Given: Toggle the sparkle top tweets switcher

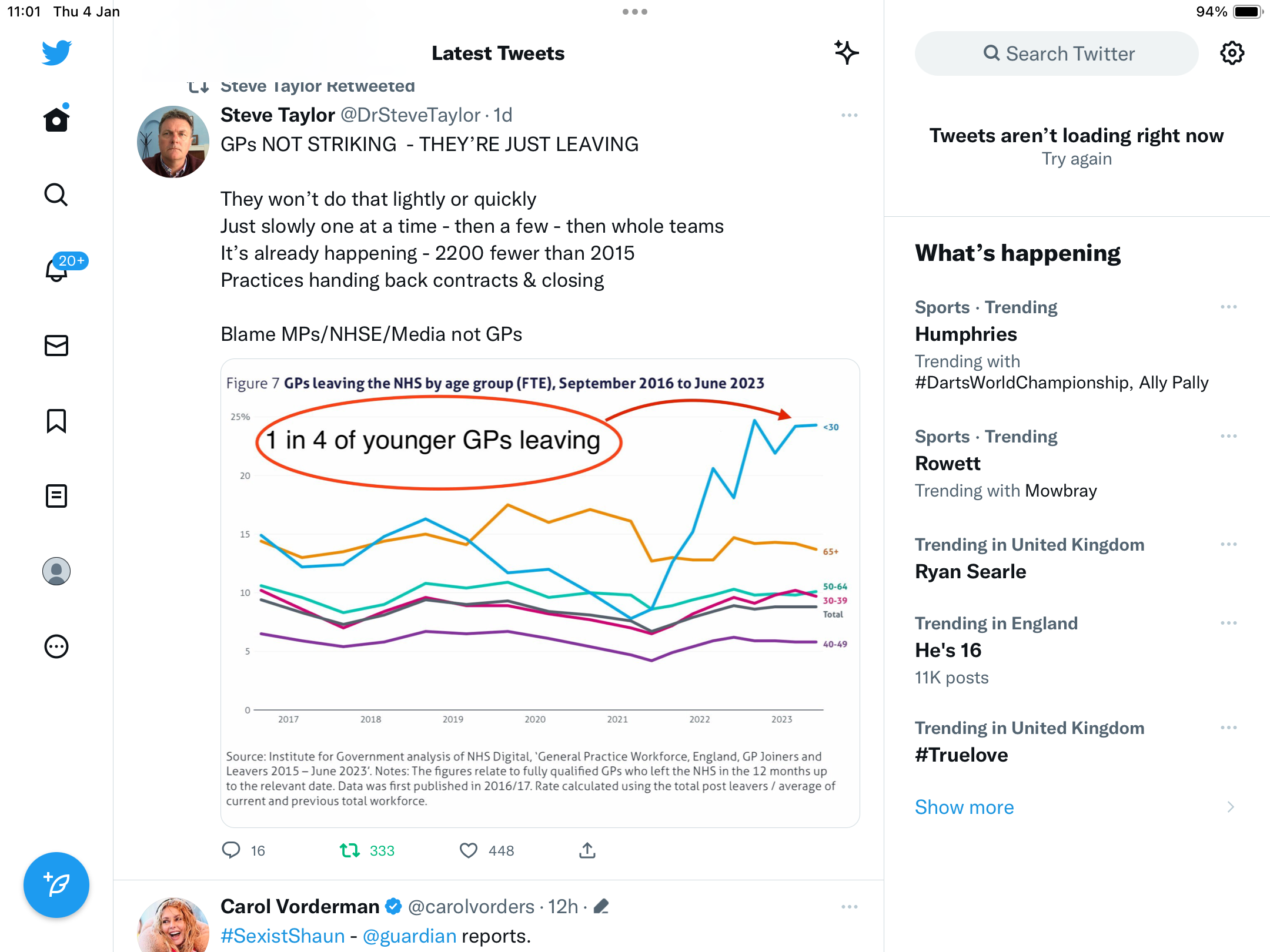Looking at the screenshot, I should click(847, 53).
